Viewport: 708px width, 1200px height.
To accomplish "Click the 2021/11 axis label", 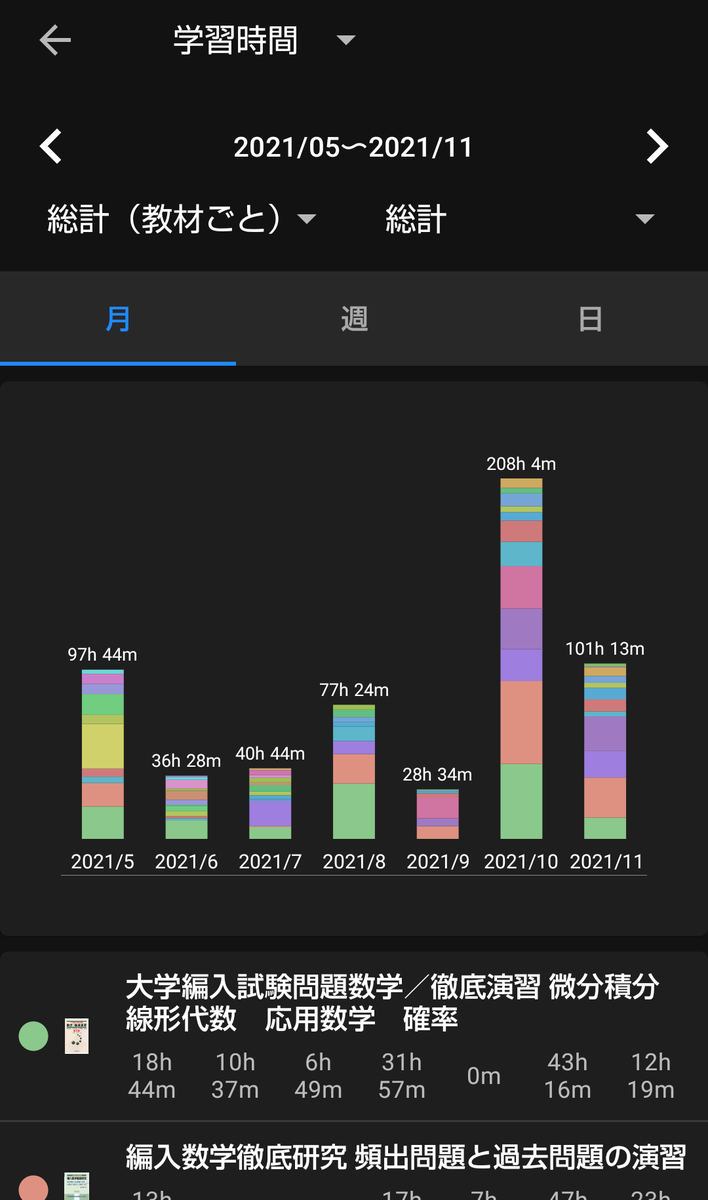I will pos(605,862).
